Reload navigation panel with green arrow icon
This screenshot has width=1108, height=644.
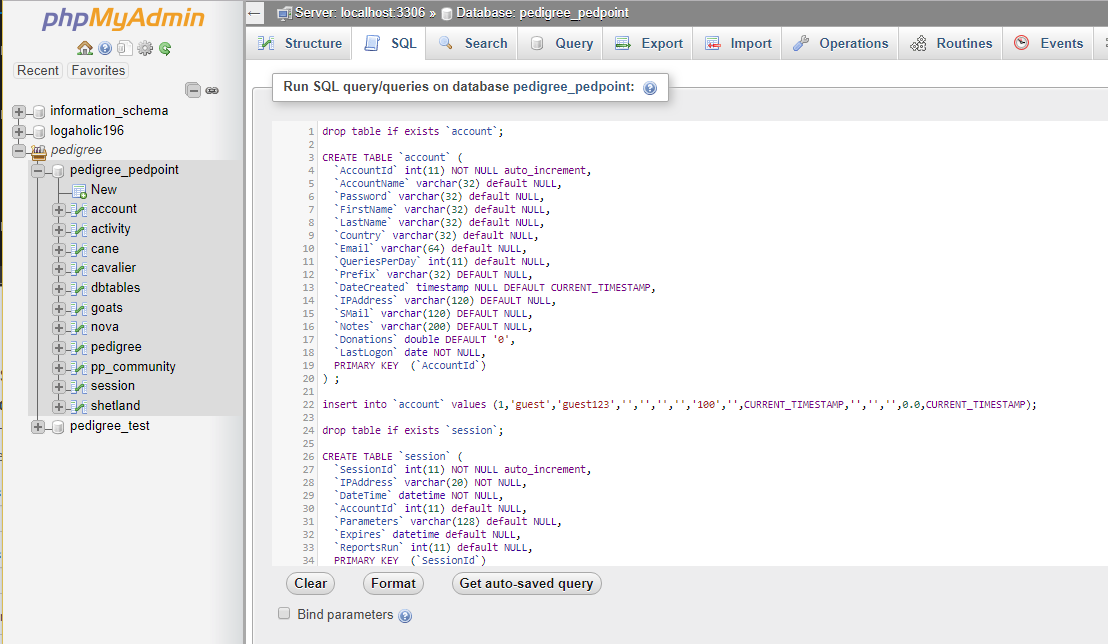(165, 48)
